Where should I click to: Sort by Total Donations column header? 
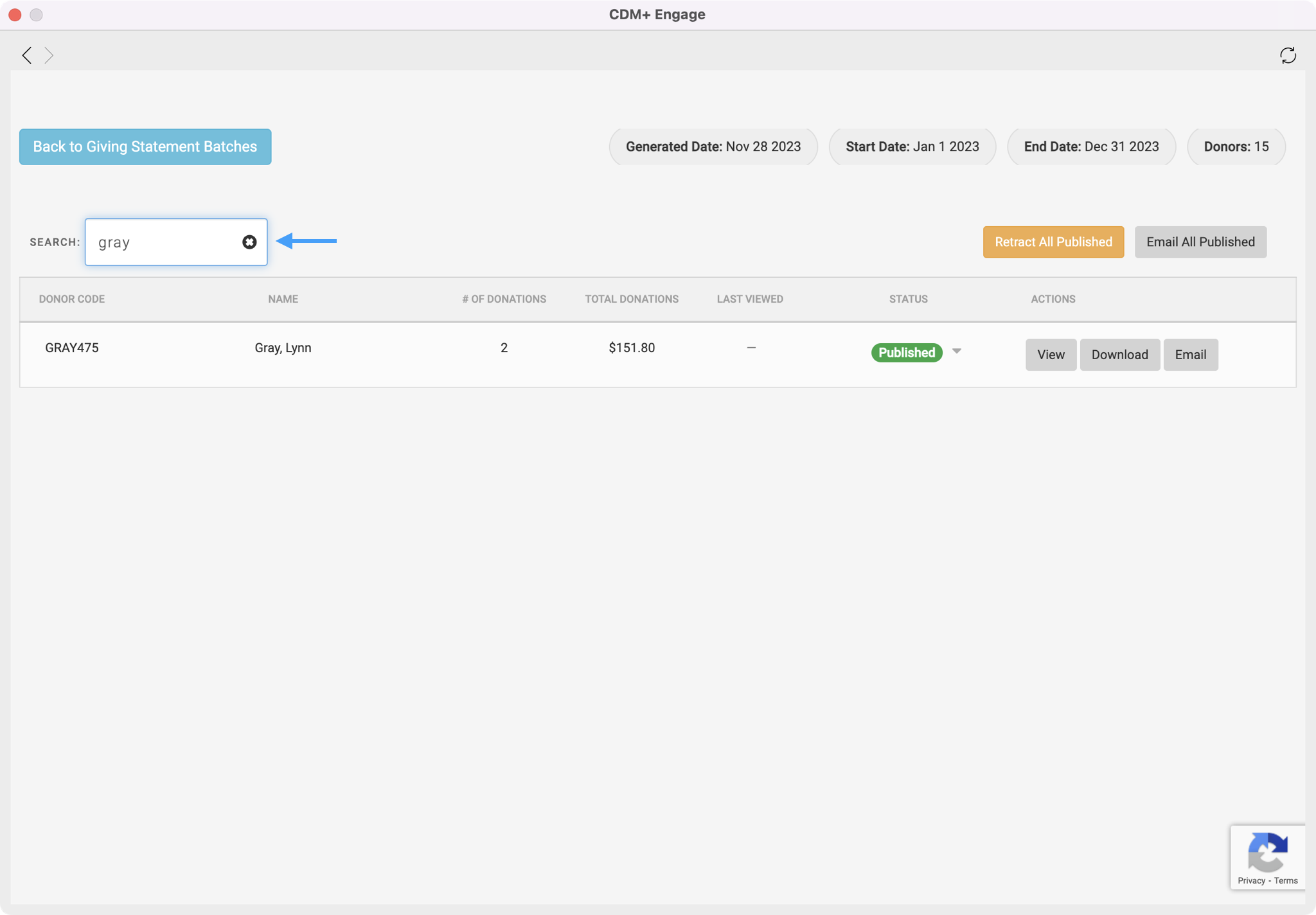(x=631, y=299)
